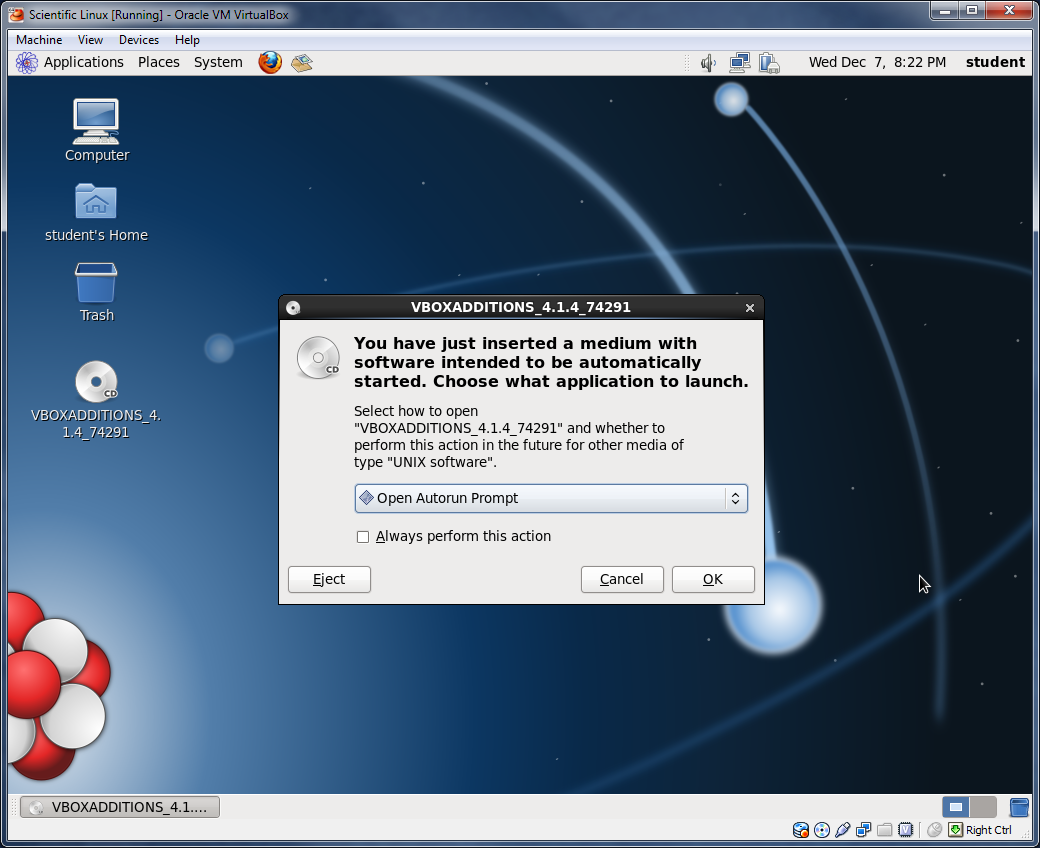This screenshot has width=1040, height=848.
Task: Click the 'Right Ctrl' host key label
Action: click(988, 830)
